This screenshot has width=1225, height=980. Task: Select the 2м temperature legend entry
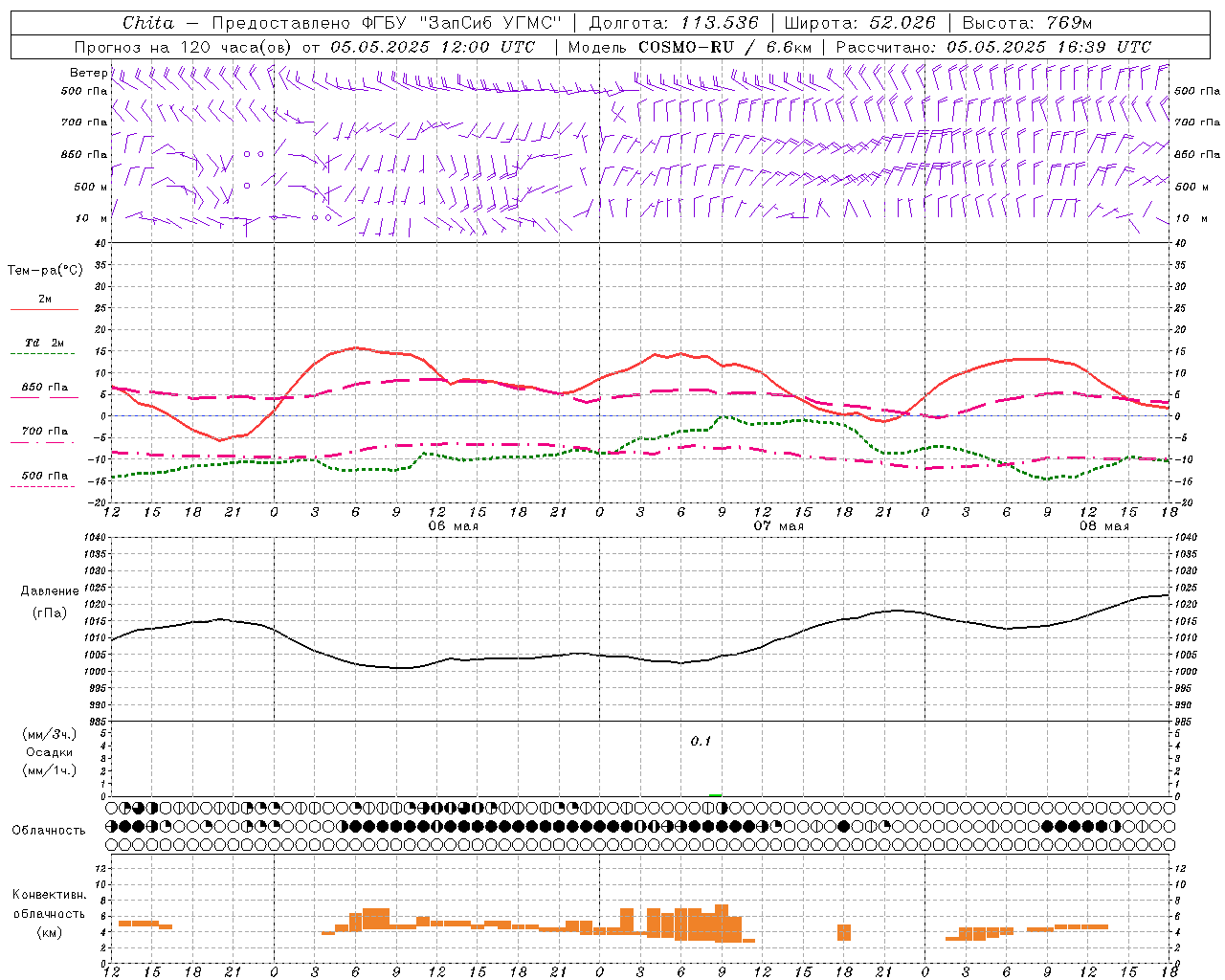[45, 299]
